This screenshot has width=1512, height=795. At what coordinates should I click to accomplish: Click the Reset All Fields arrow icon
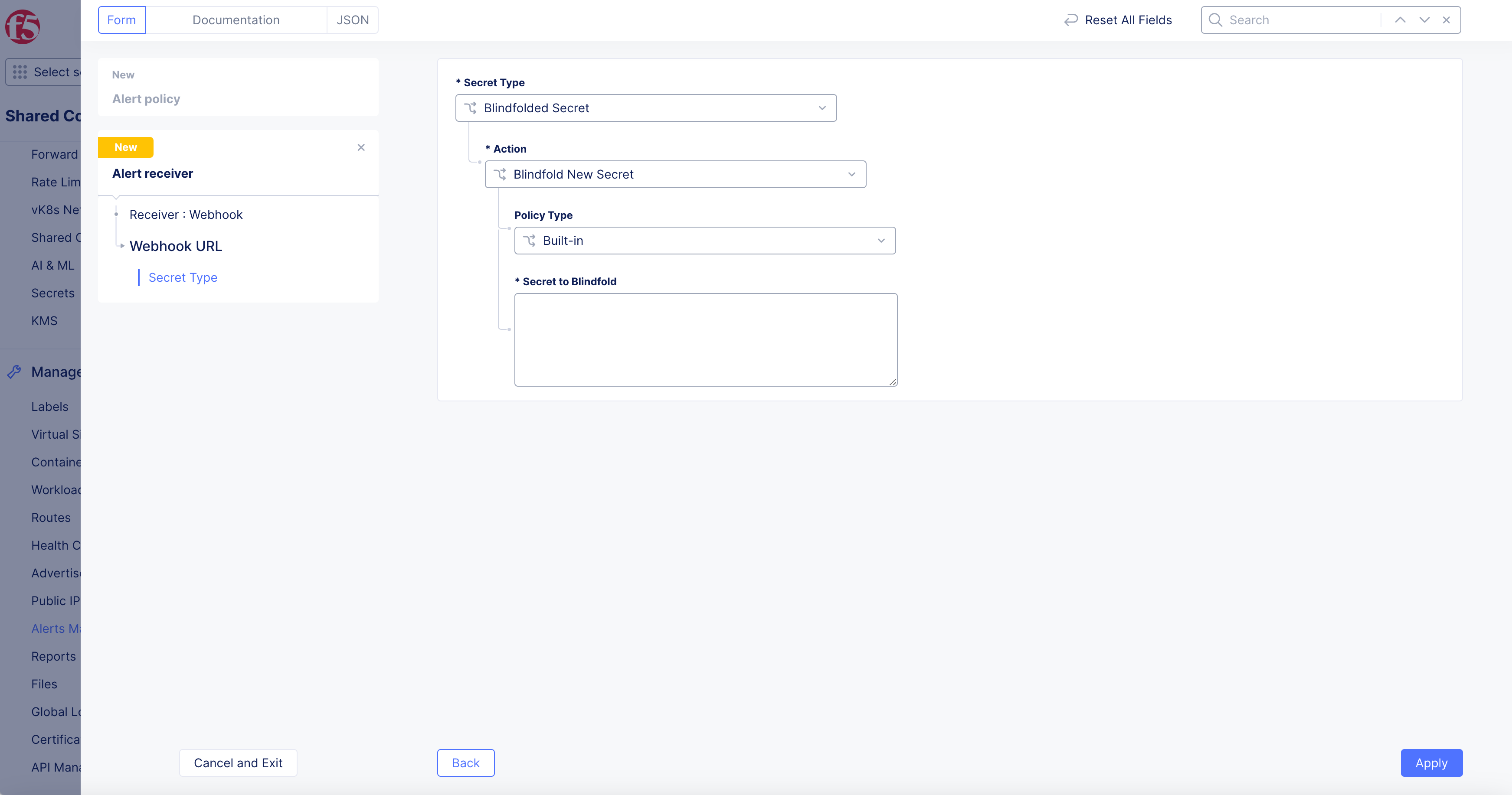point(1071,20)
